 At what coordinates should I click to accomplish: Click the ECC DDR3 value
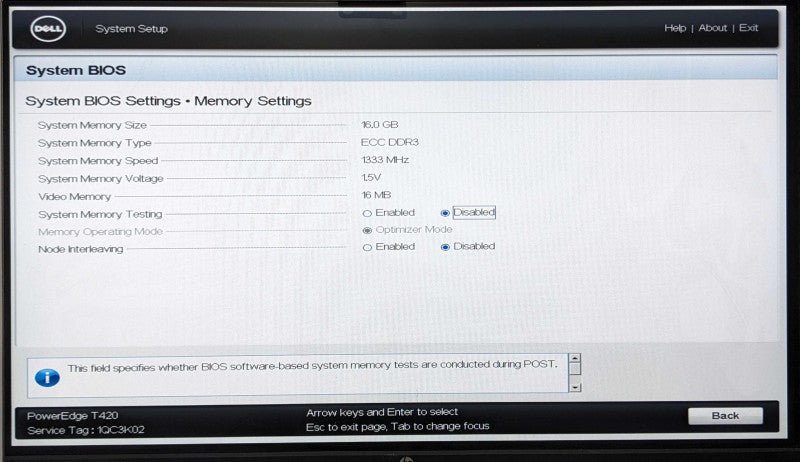click(389, 142)
